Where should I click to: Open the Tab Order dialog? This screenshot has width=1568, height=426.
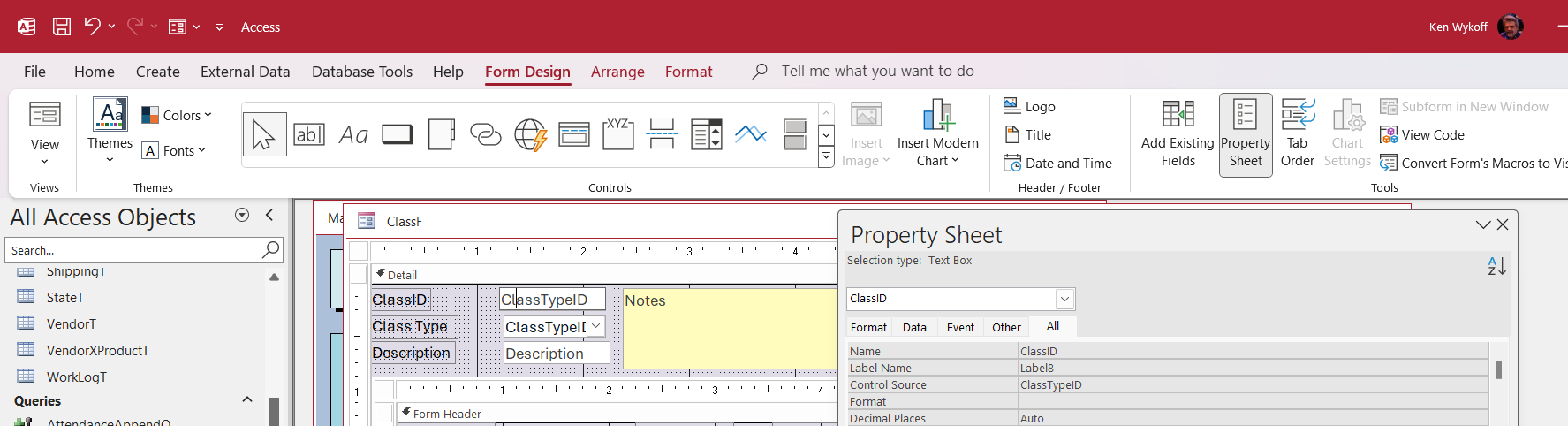click(1297, 134)
